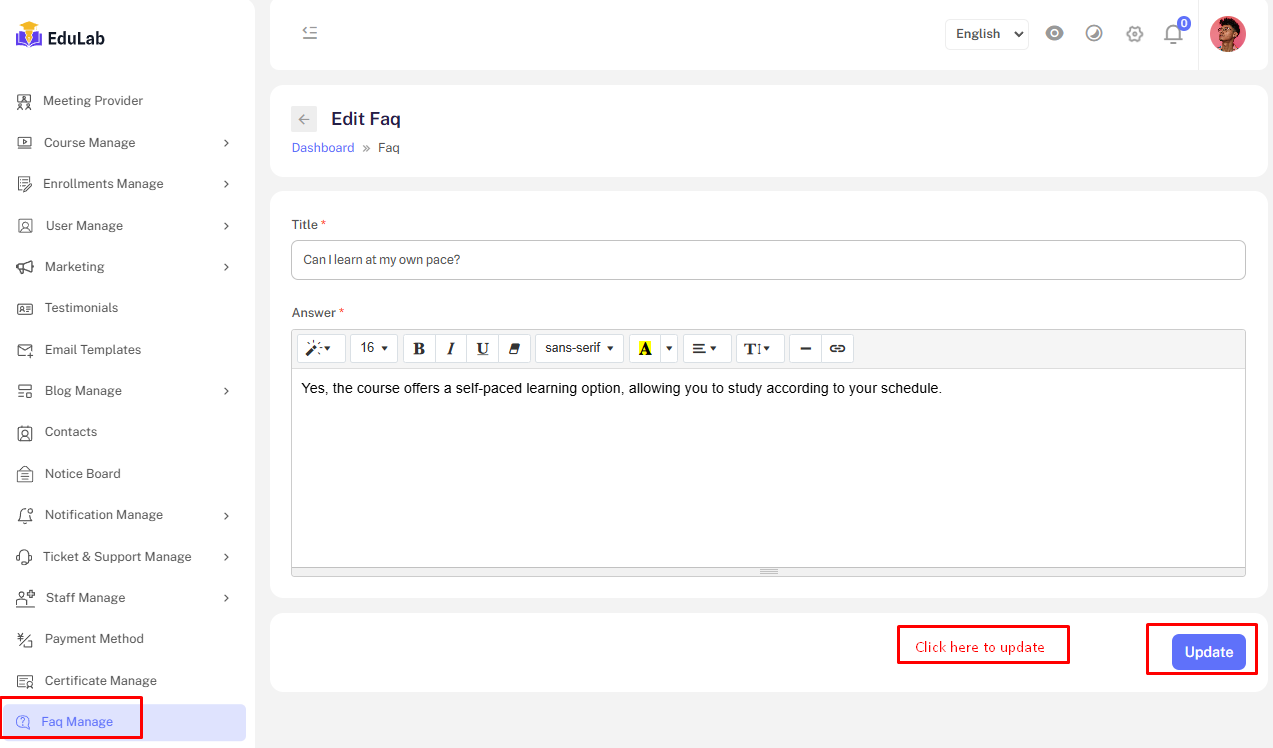The width and height of the screenshot is (1273, 748).
Task: Collapse sidebar with the menu toggle icon
Action: (x=310, y=33)
